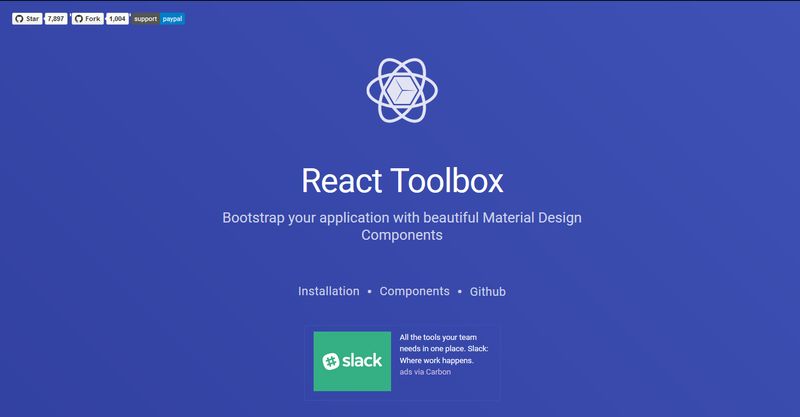The image size is (800, 417).
Task: Click the 'Bootstrap your application' subtitle
Action: coord(402,226)
